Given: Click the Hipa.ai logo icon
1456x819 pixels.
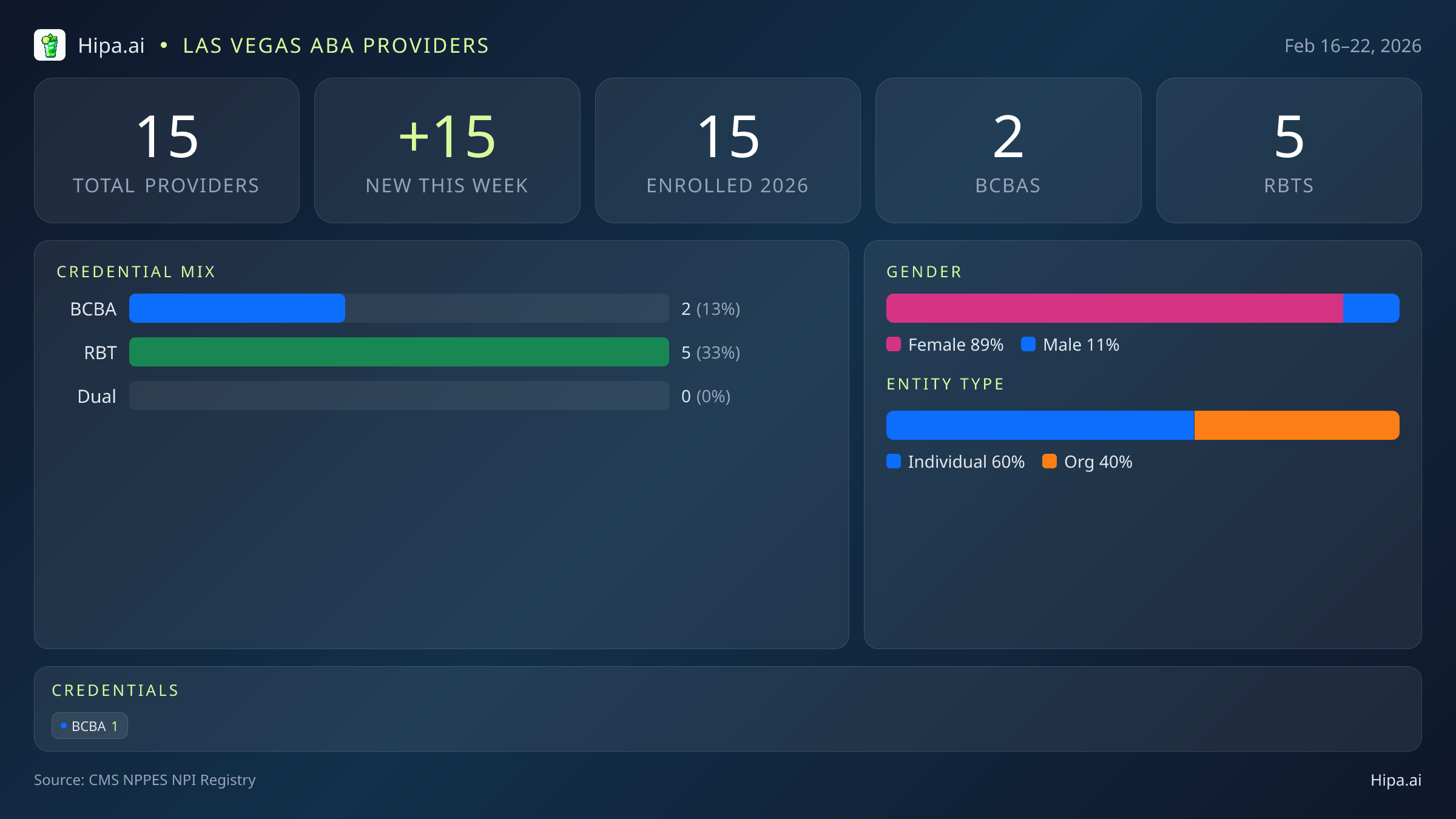Looking at the screenshot, I should pyautogui.click(x=50, y=45).
